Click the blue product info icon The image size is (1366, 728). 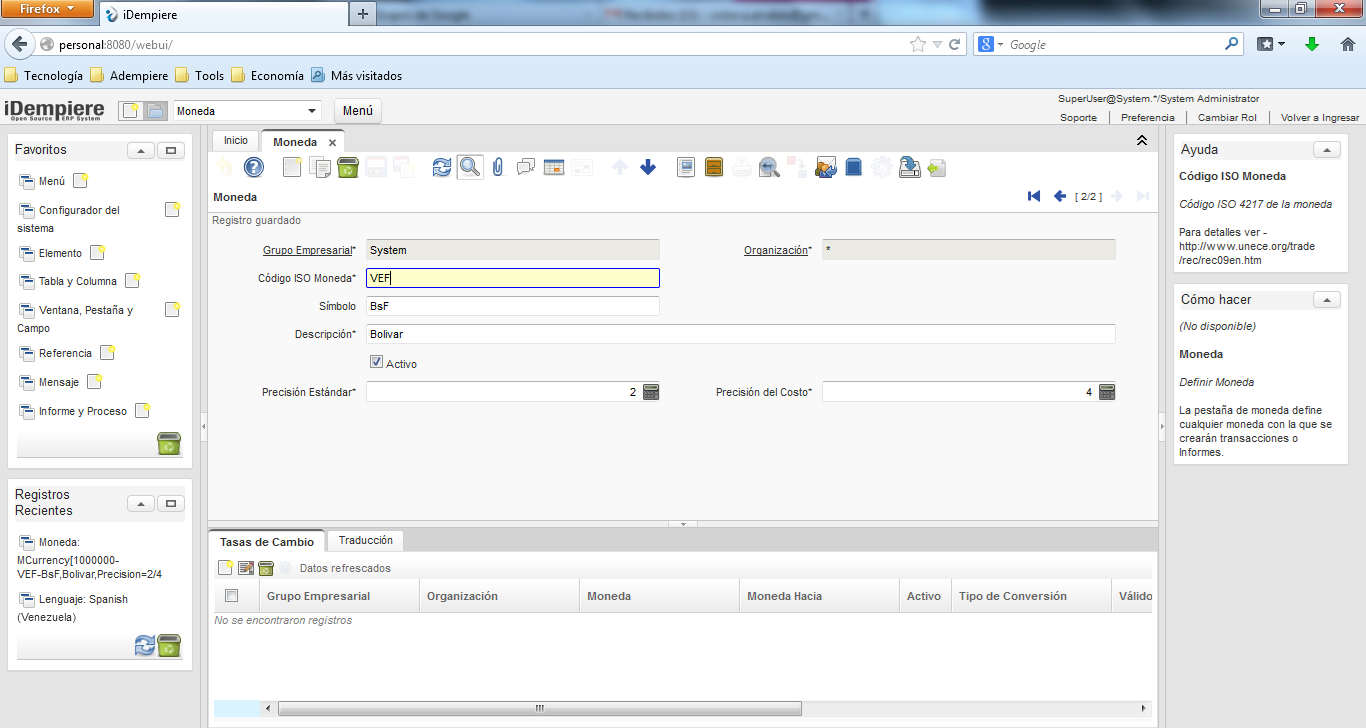coord(853,167)
